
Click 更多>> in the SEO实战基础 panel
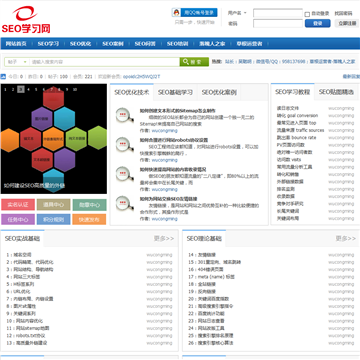(x=164, y=238)
